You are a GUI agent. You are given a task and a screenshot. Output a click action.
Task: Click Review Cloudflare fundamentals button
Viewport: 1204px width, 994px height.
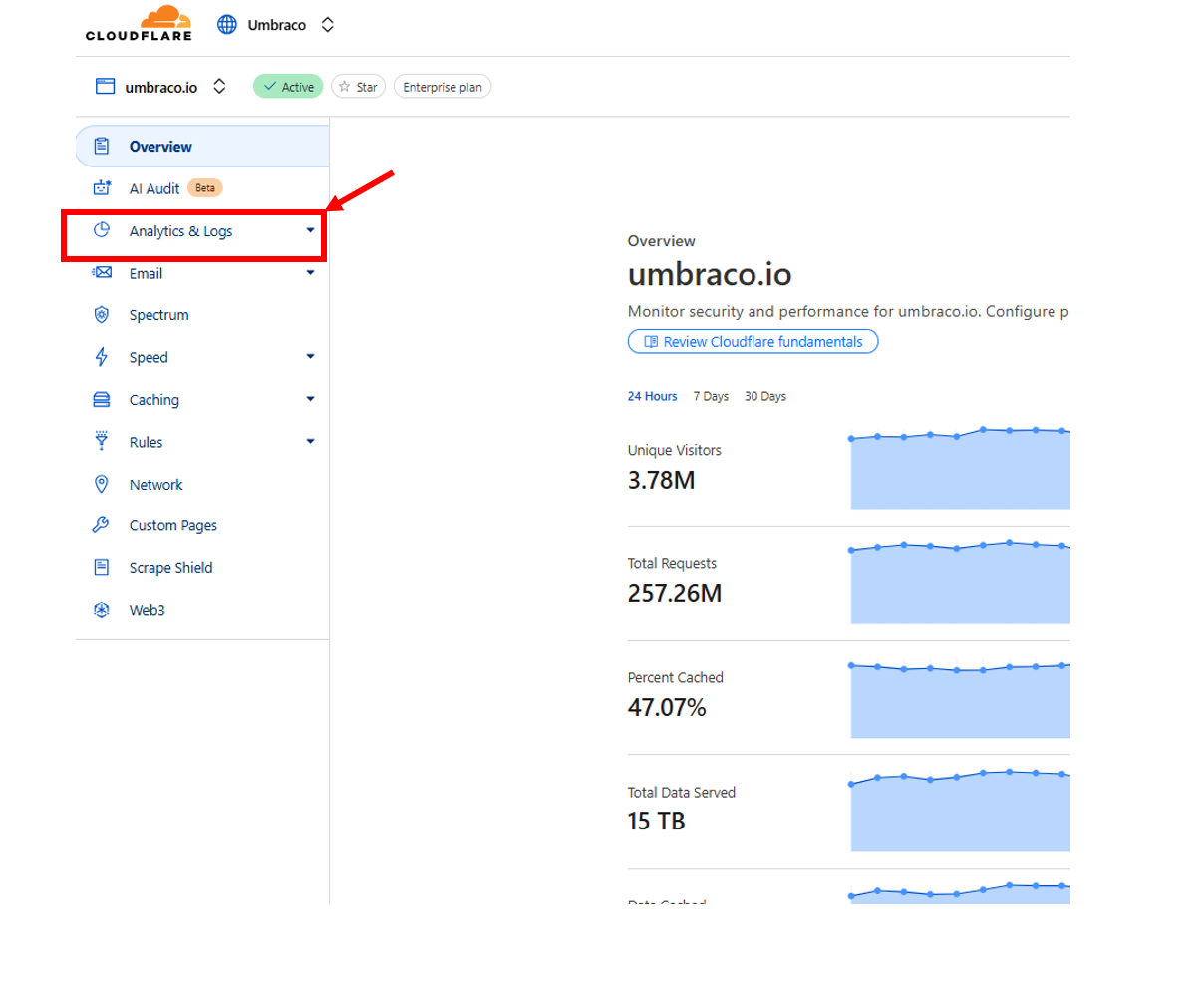click(x=752, y=342)
